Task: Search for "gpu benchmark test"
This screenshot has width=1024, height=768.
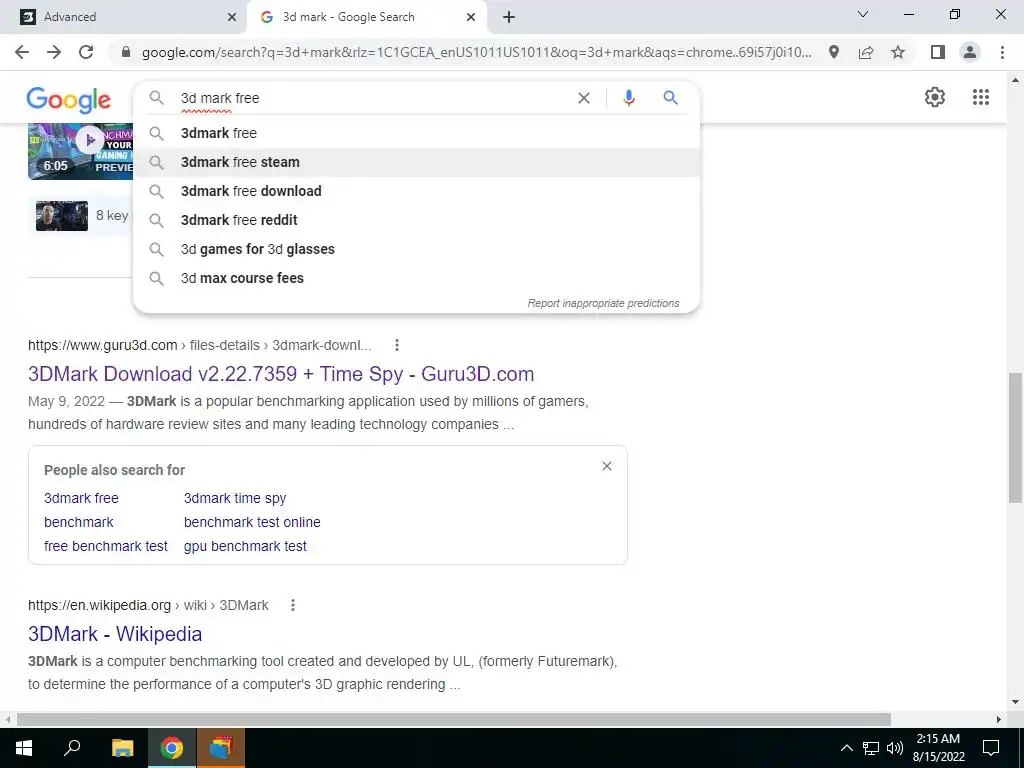Action: click(245, 547)
